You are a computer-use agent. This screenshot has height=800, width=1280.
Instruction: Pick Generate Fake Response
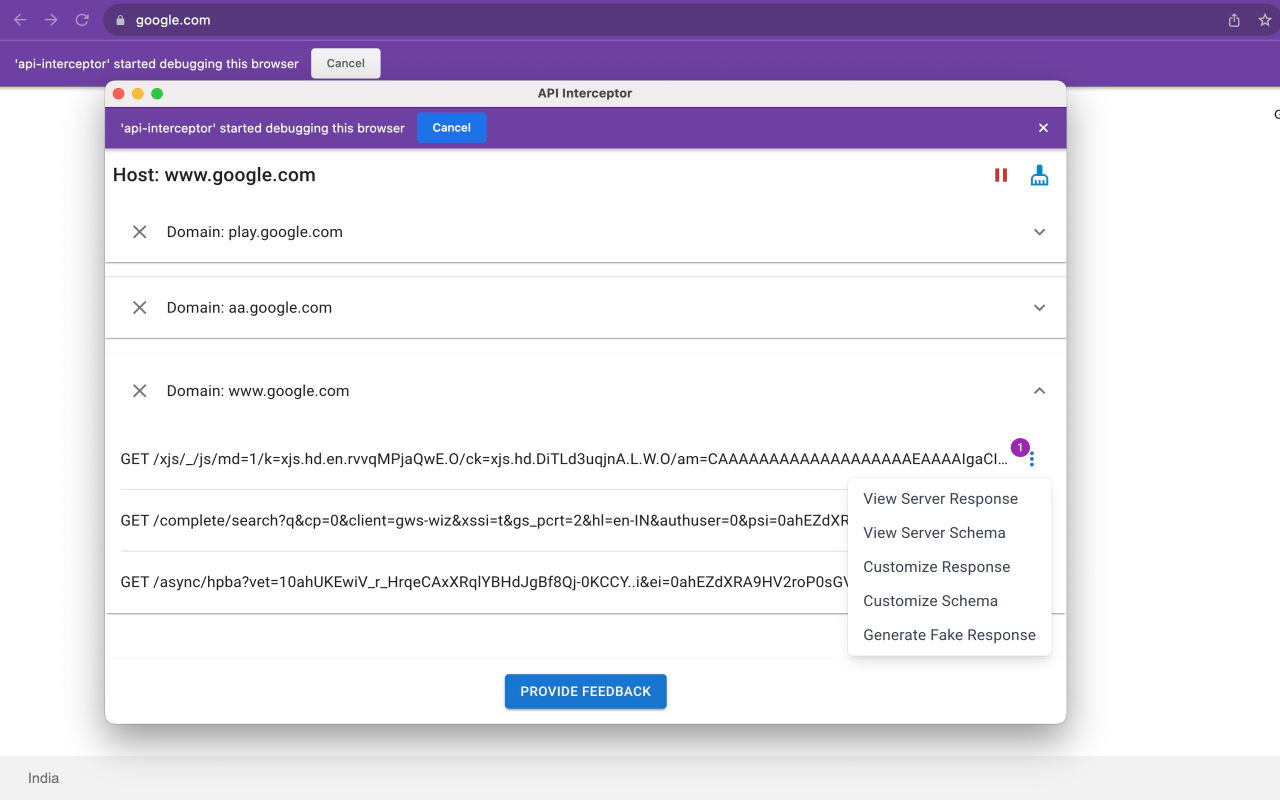[x=949, y=635]
